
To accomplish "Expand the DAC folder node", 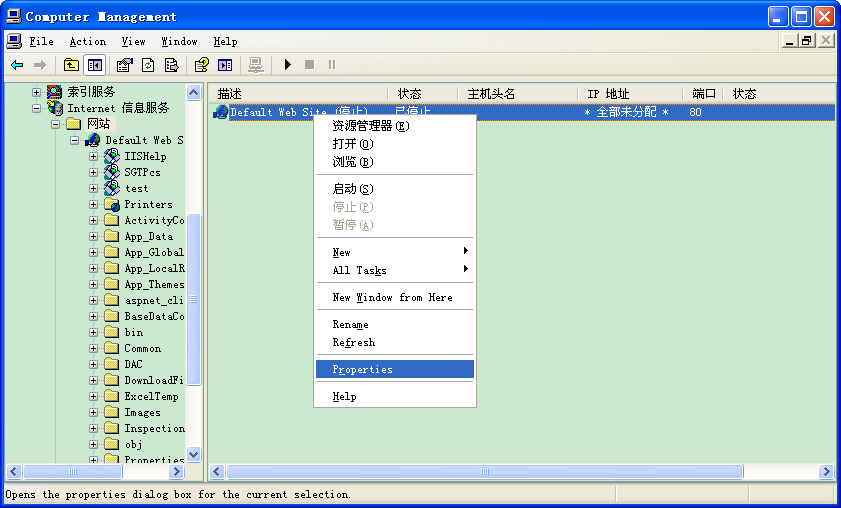I will tap(94, 365).
